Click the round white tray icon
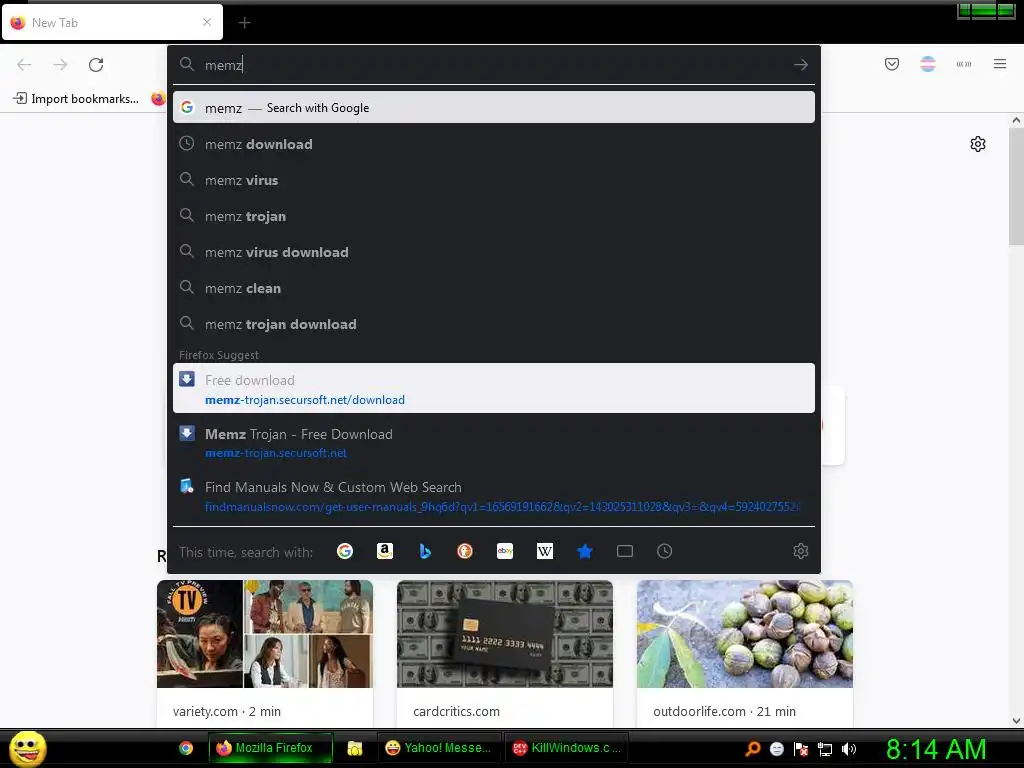 point(777,749)
